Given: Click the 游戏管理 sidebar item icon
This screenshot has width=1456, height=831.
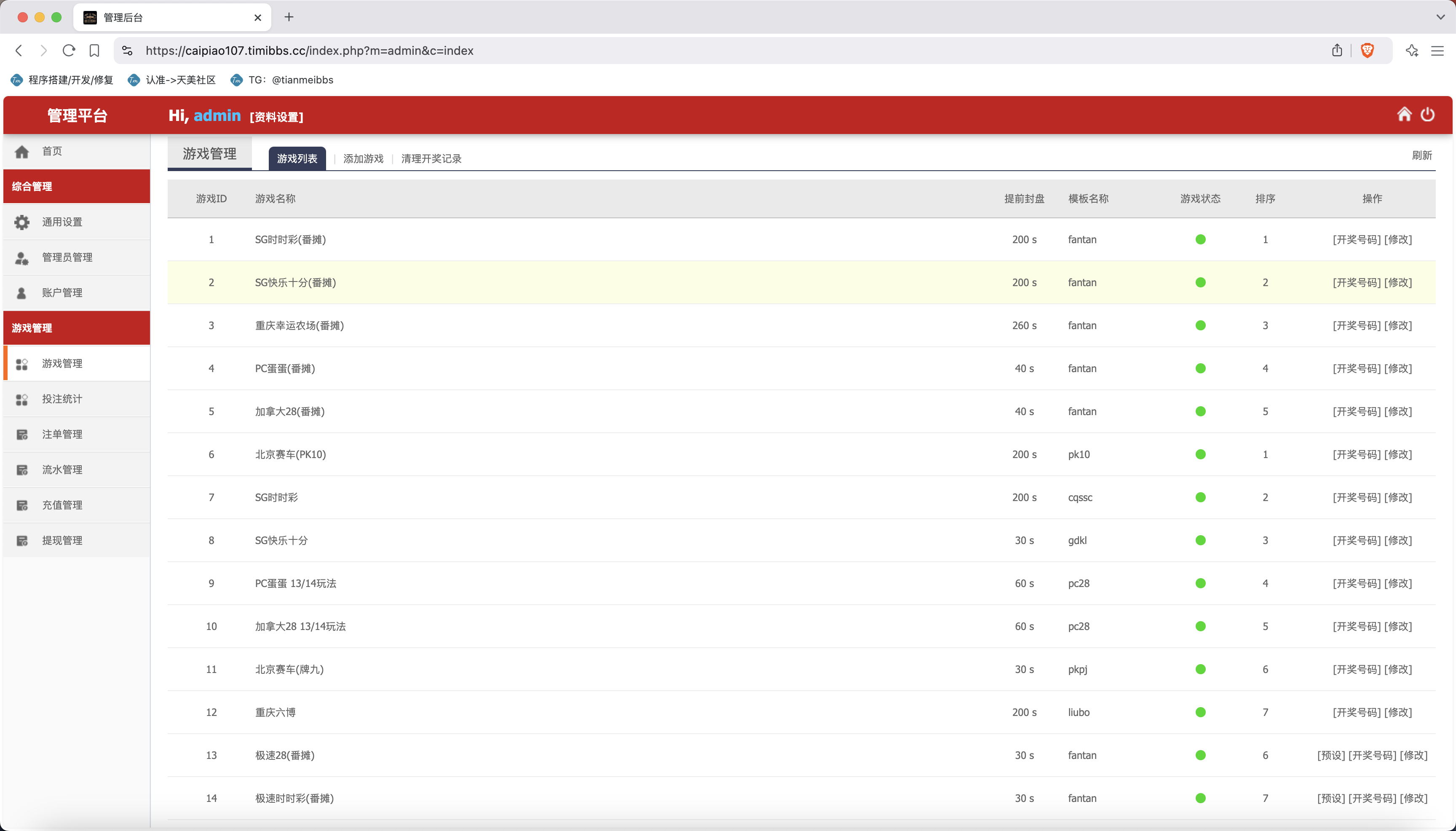Looking at the screenshot, I should (x=22, y=364).
